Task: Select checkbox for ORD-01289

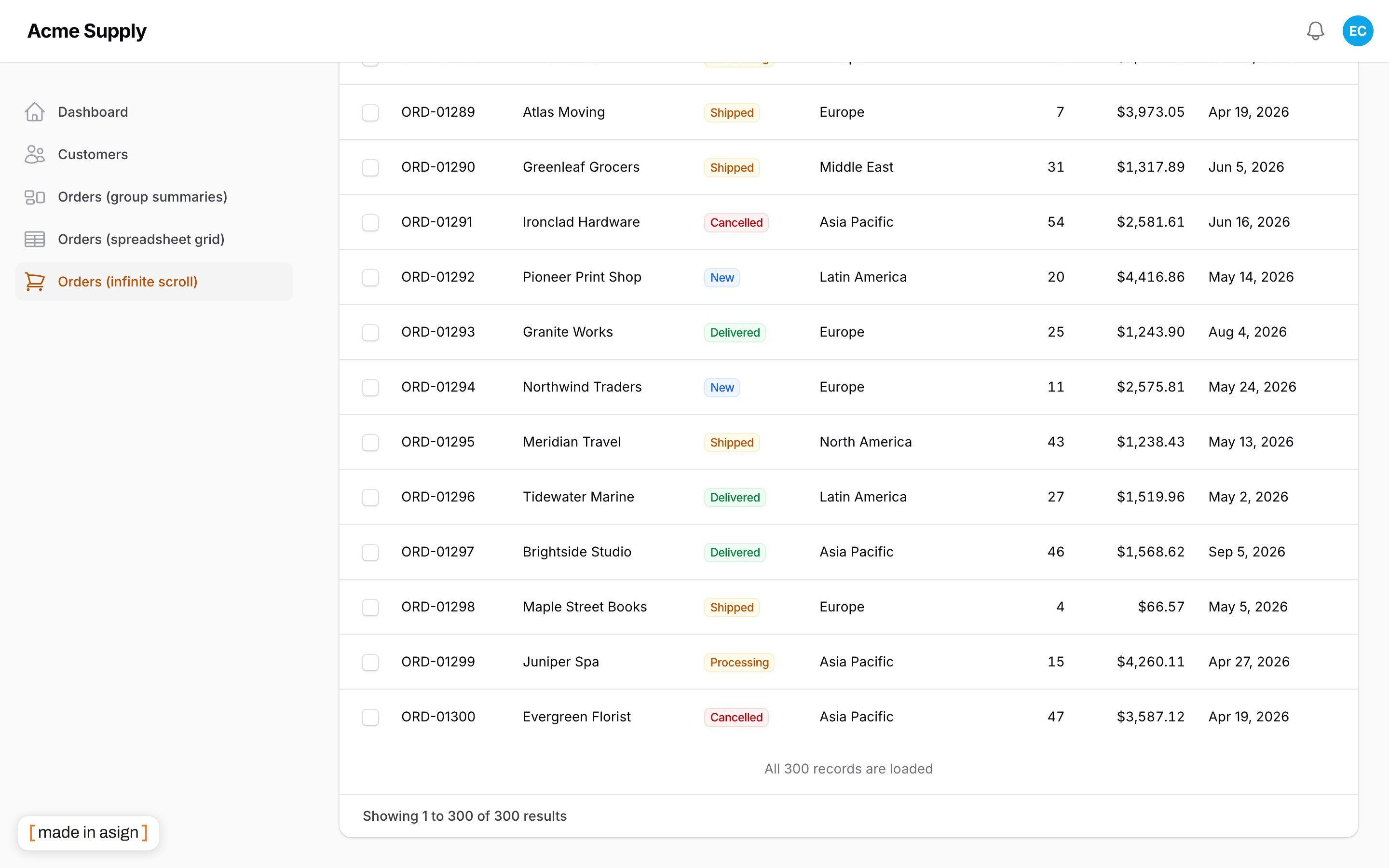Action: (x=370, y=112)
